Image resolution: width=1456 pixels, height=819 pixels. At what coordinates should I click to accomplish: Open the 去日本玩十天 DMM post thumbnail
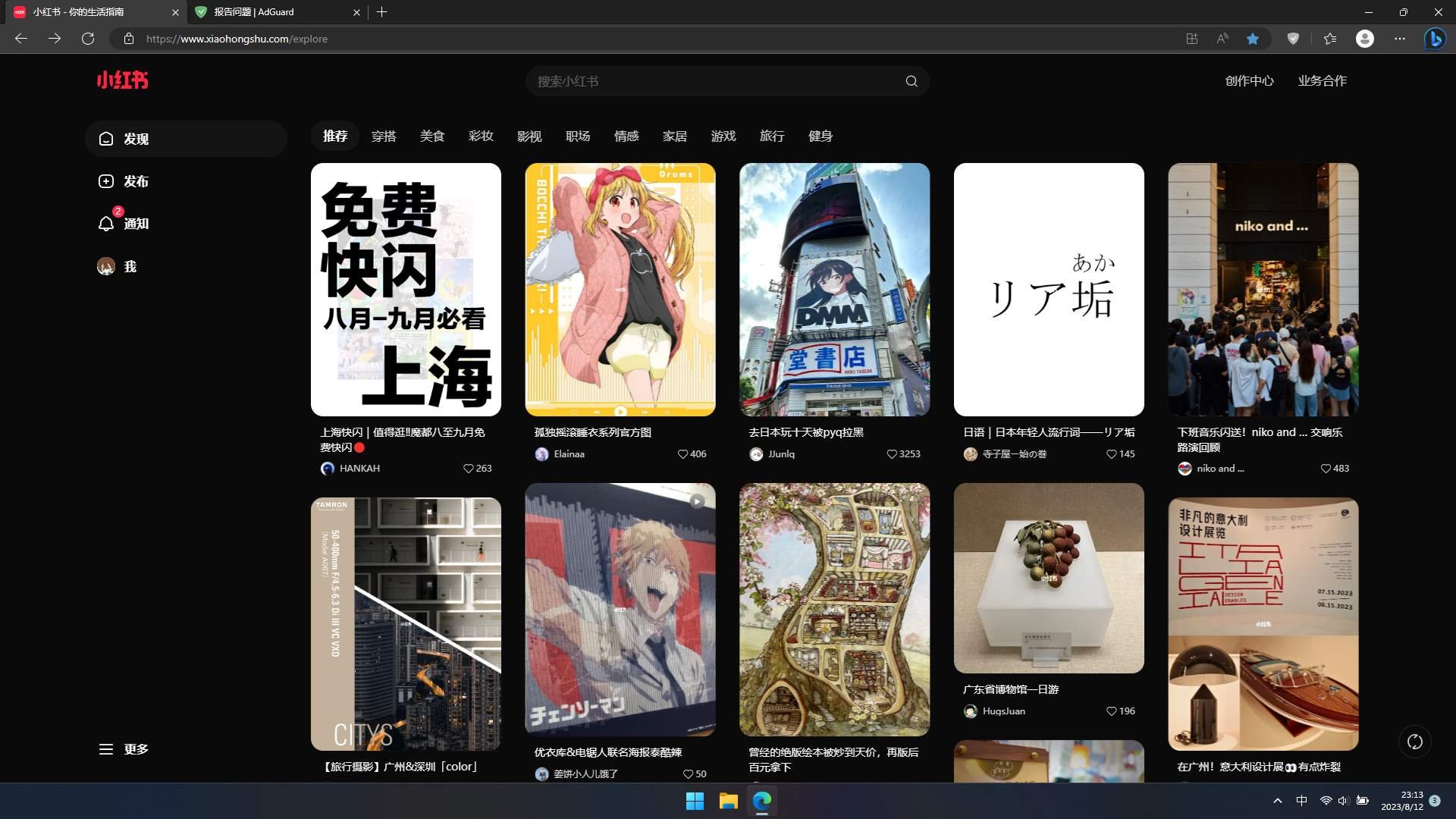click(x=834, y=289)
